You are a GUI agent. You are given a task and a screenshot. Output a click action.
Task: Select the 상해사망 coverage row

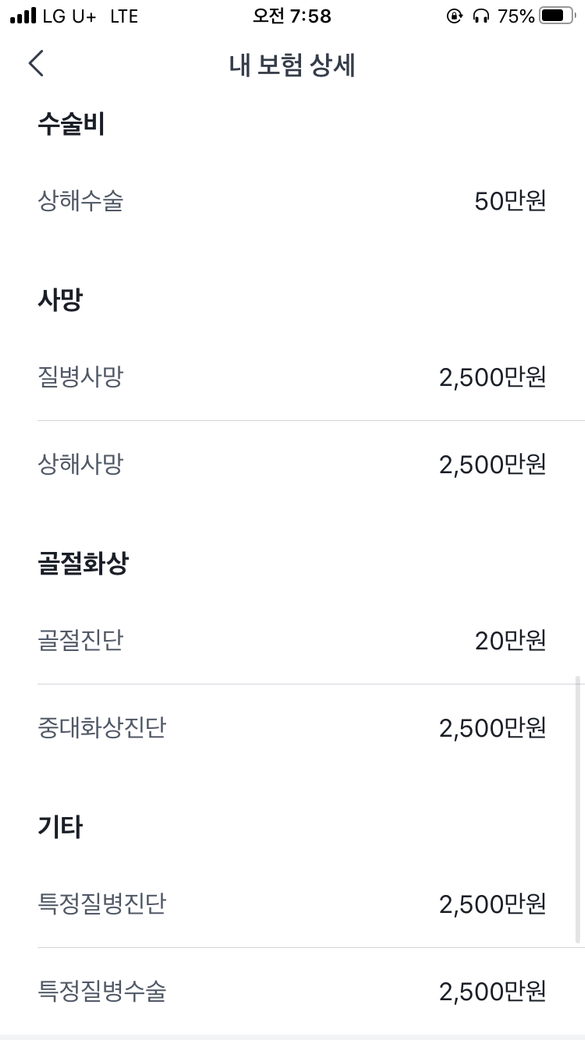pos(292,464)
